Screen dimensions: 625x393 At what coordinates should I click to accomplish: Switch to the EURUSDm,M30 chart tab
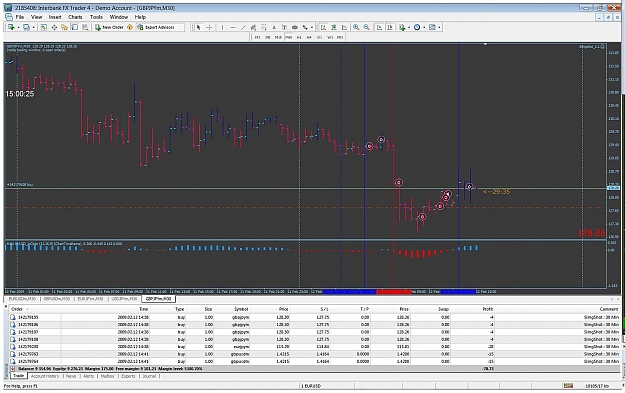22,299
